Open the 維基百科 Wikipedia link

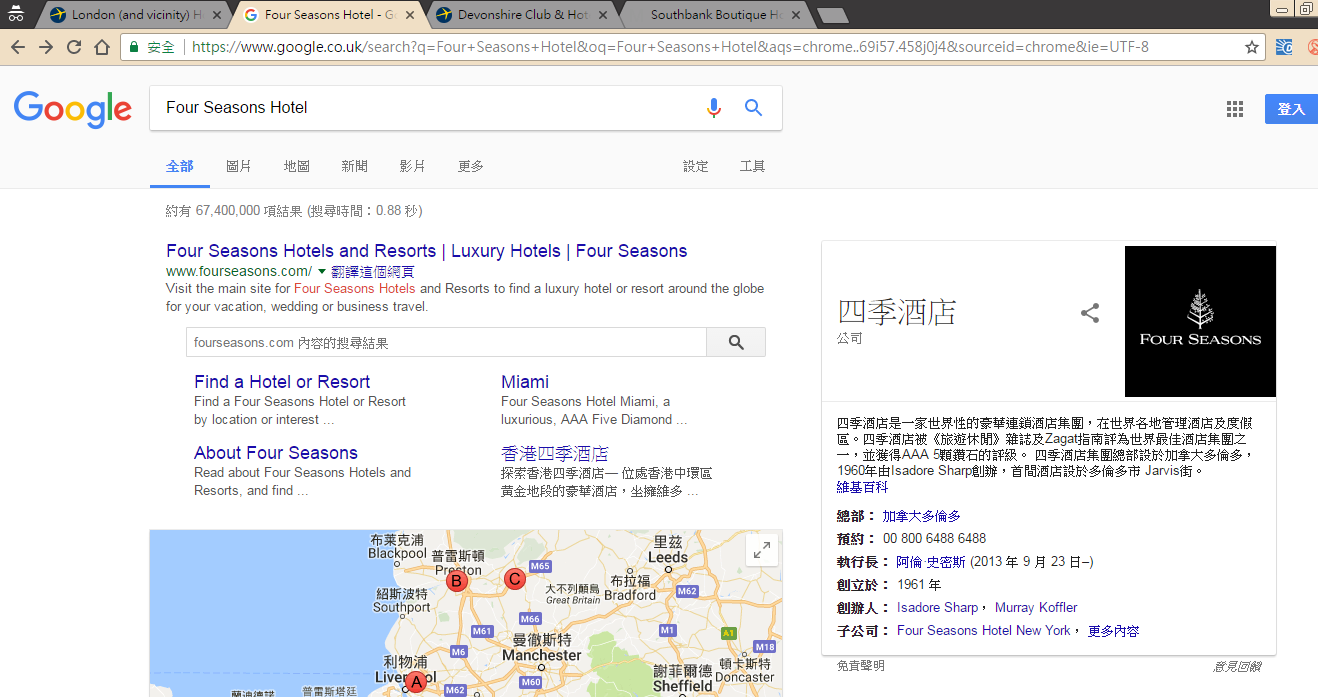(862, 487)
